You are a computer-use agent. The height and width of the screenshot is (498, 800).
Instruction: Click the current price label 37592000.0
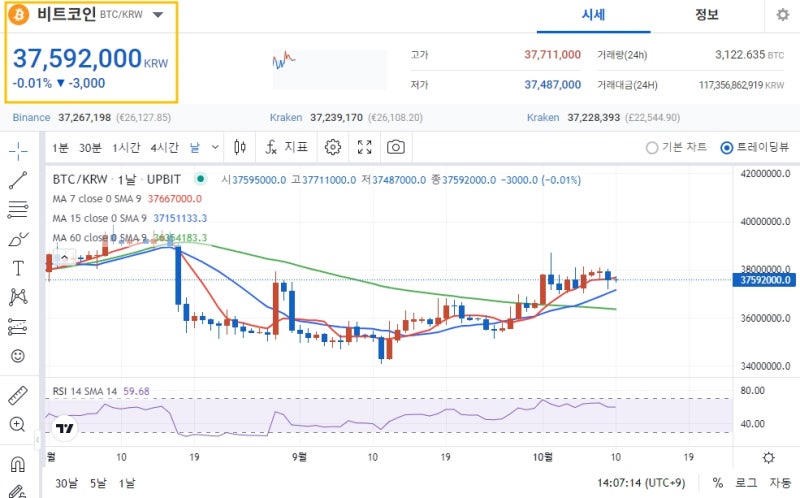click(765, 280)
